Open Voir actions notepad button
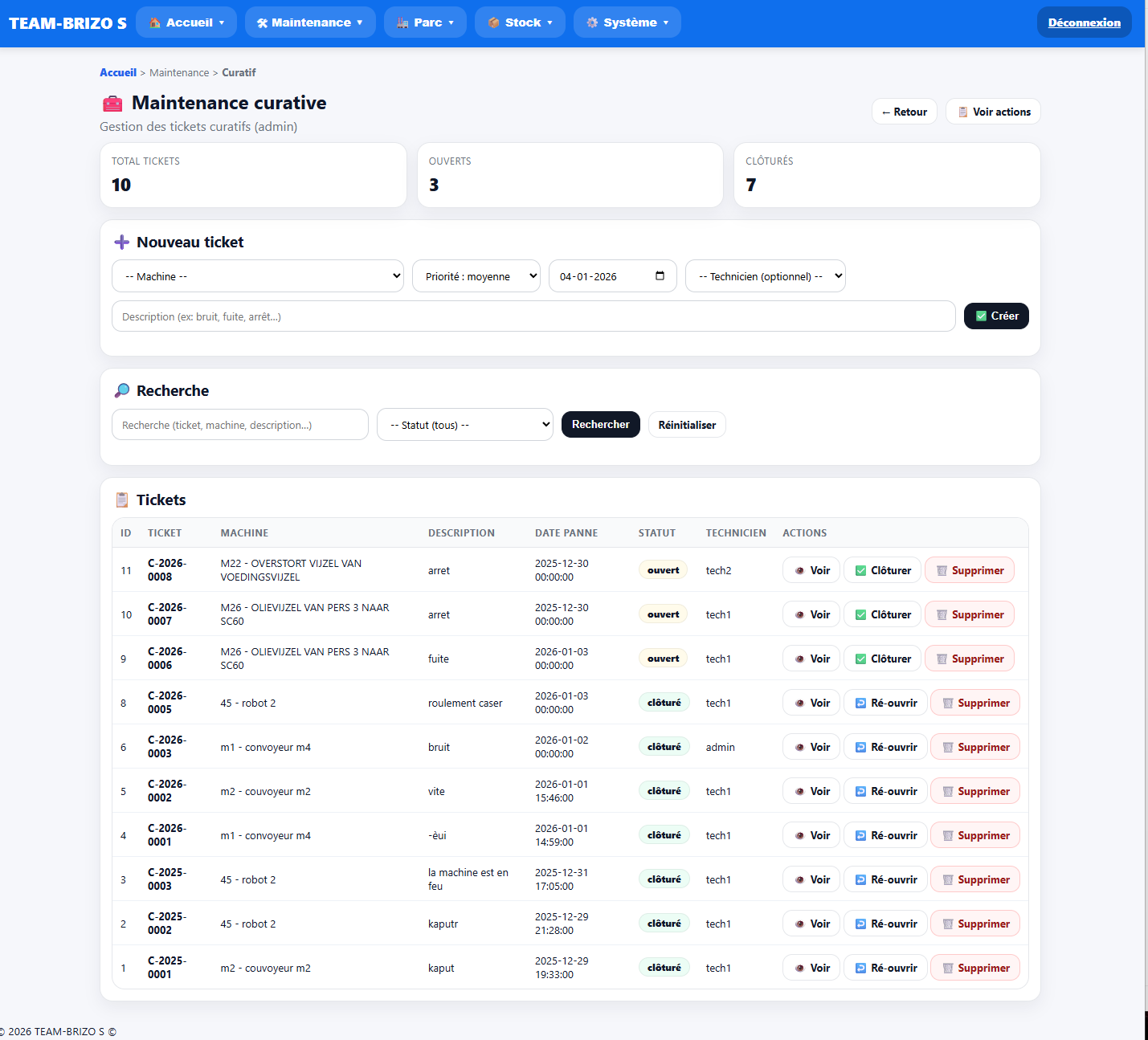 (993, 112)
